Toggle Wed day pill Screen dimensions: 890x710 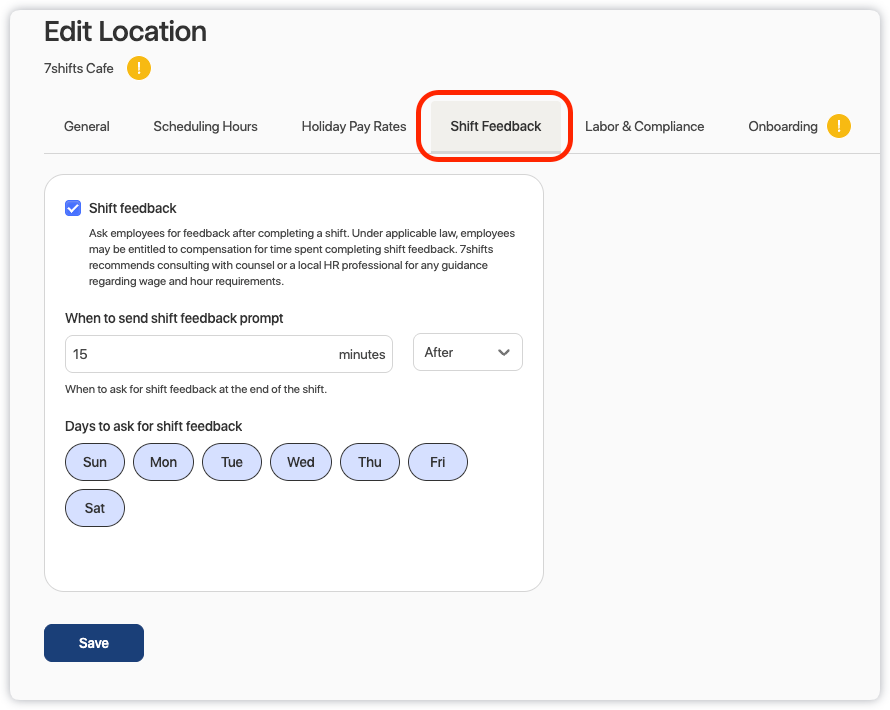pyautogui.click(x=300, y=462)
